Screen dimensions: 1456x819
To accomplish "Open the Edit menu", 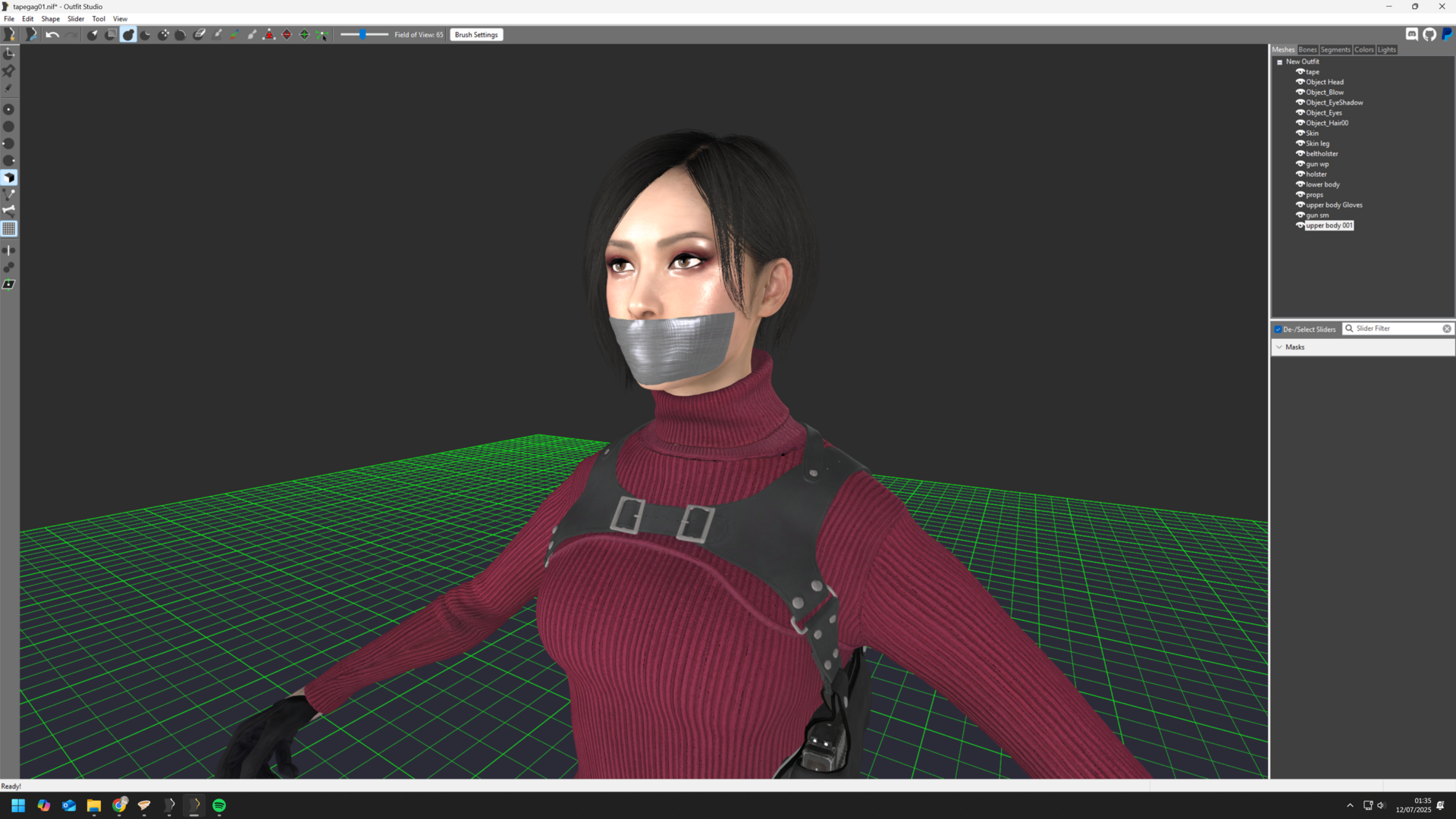I will tap(28, 19).
